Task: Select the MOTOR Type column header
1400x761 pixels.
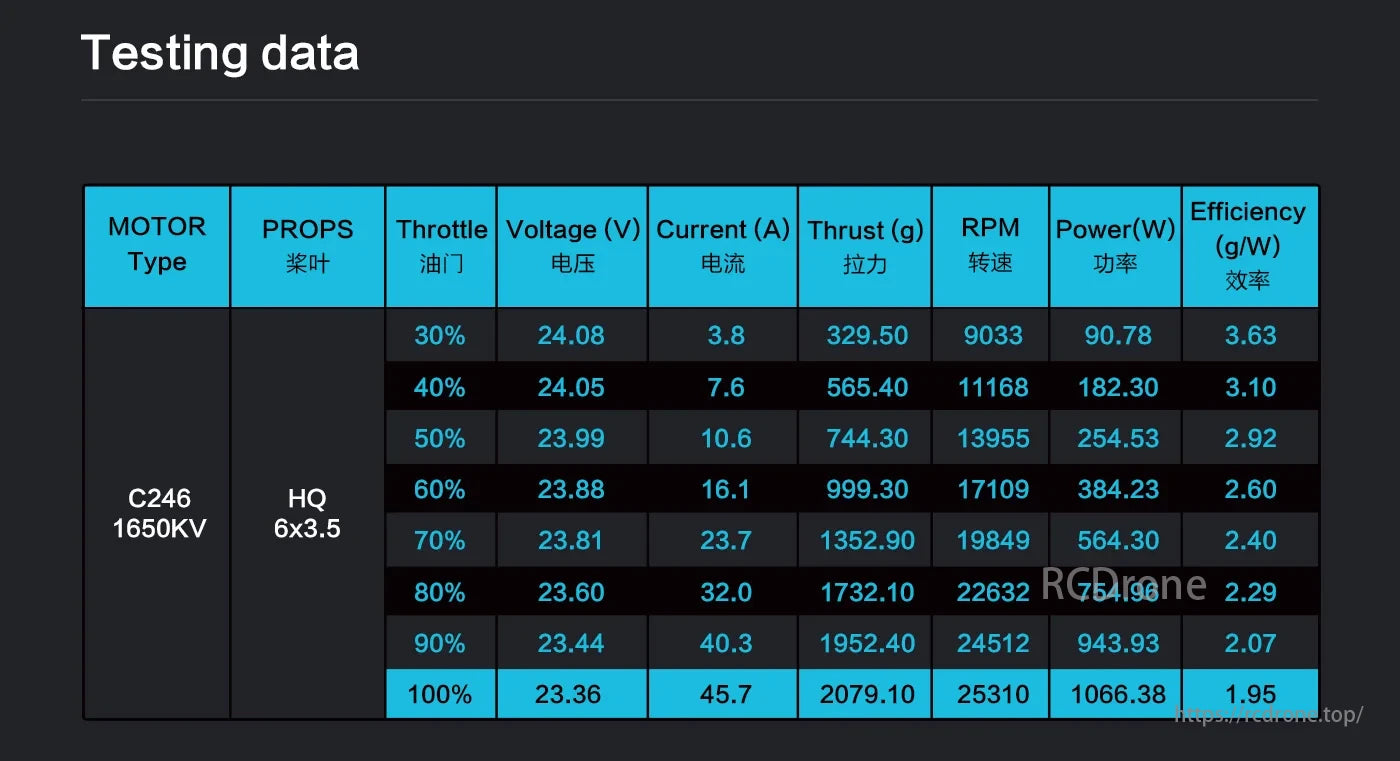Action: [157, 245]
